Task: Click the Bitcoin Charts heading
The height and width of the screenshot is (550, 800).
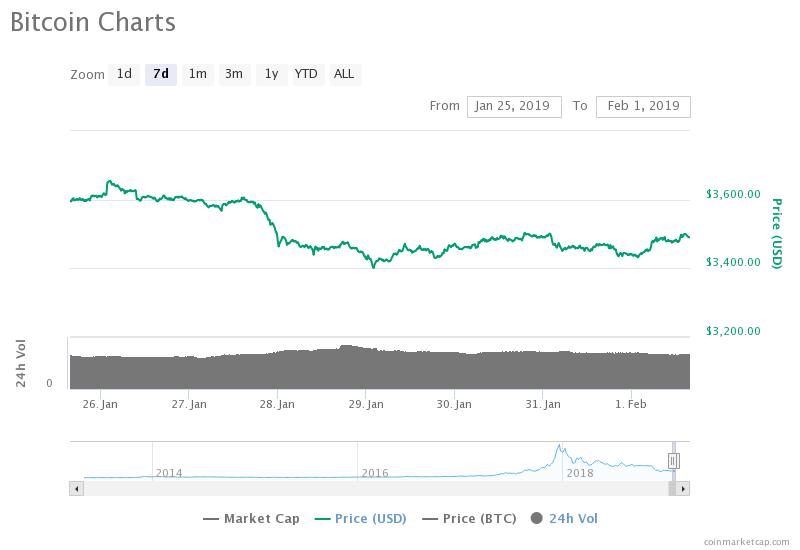Action: [x=93, y=22]
